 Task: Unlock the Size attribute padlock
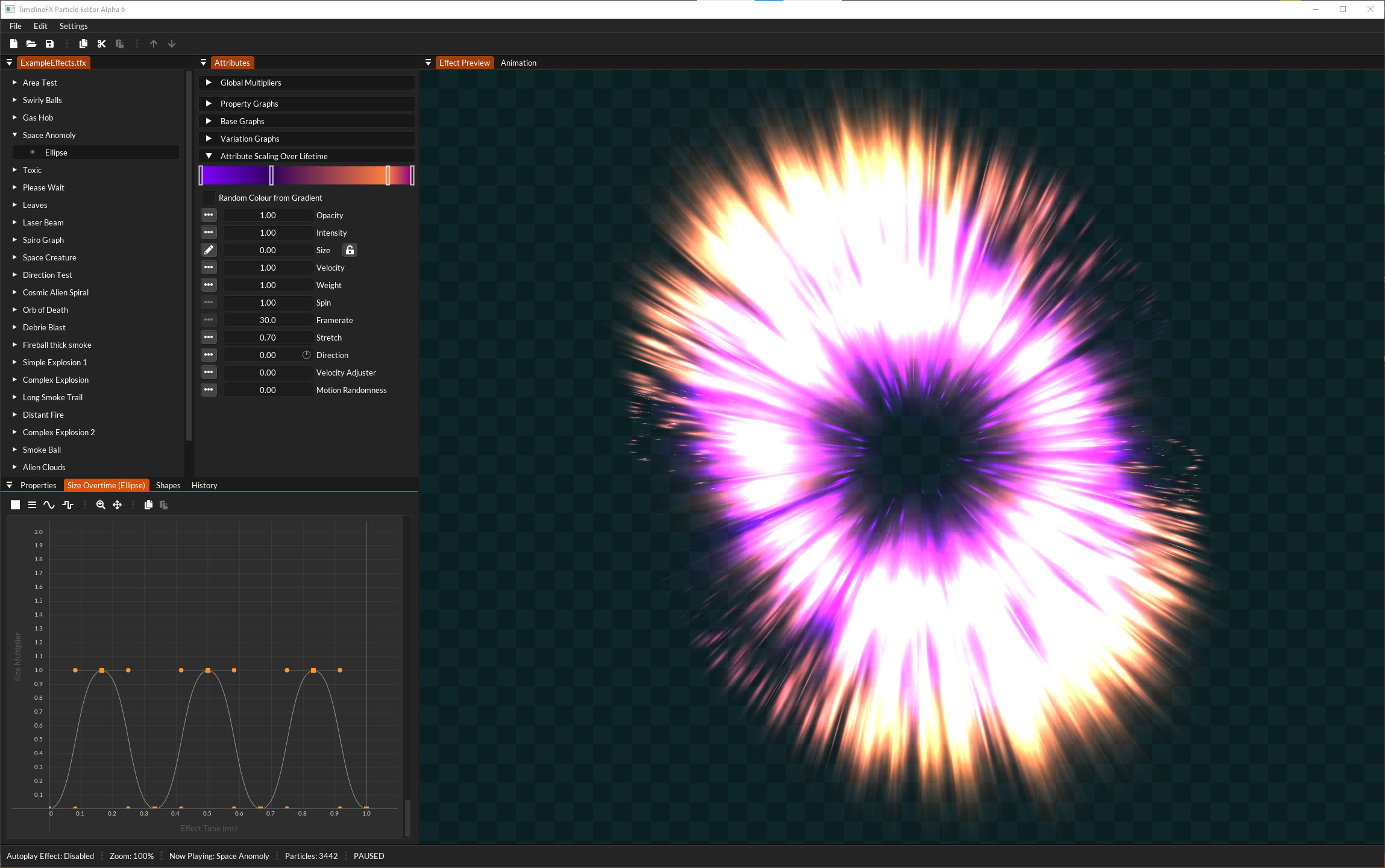pos(350,250)
